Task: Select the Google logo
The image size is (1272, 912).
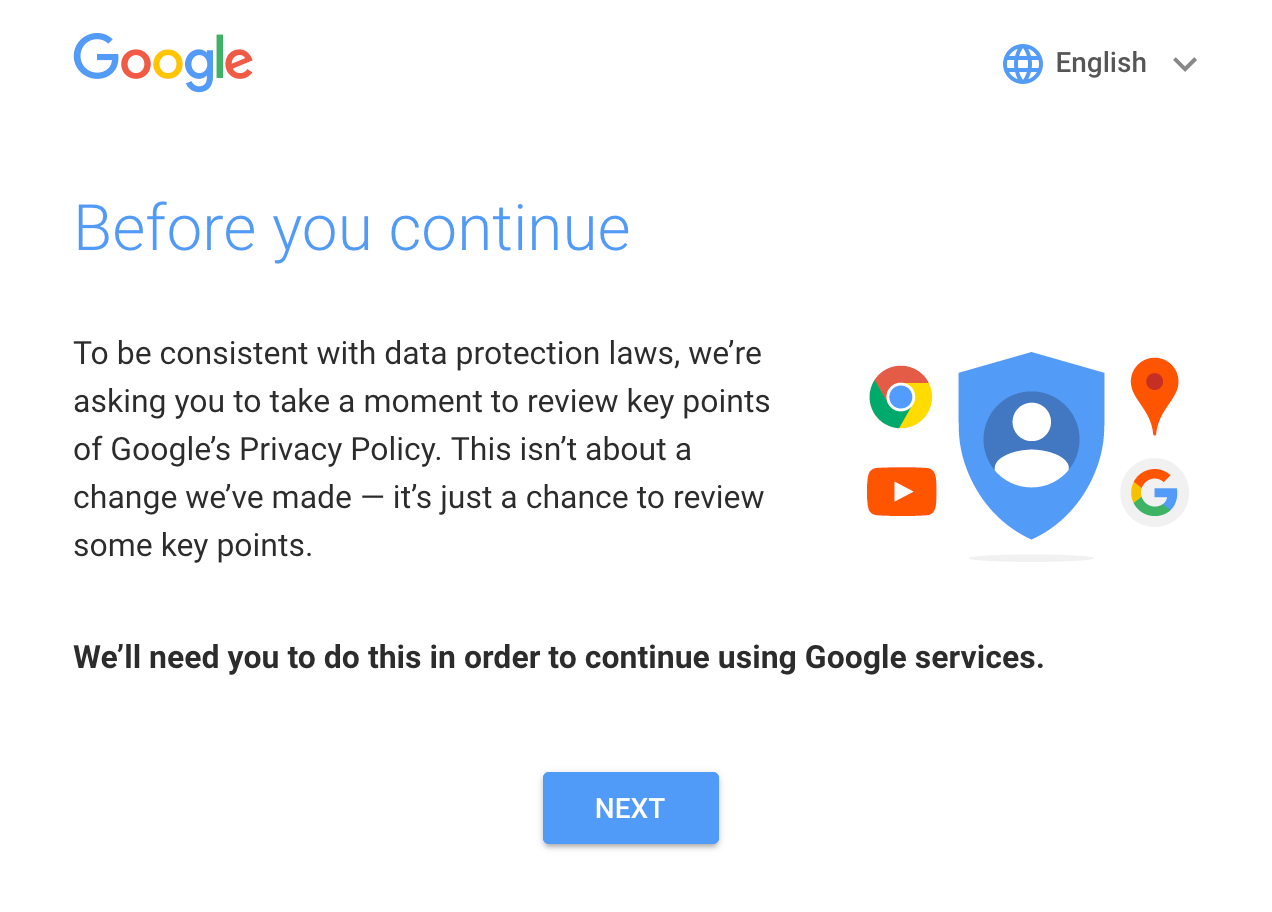Action: 163,63
